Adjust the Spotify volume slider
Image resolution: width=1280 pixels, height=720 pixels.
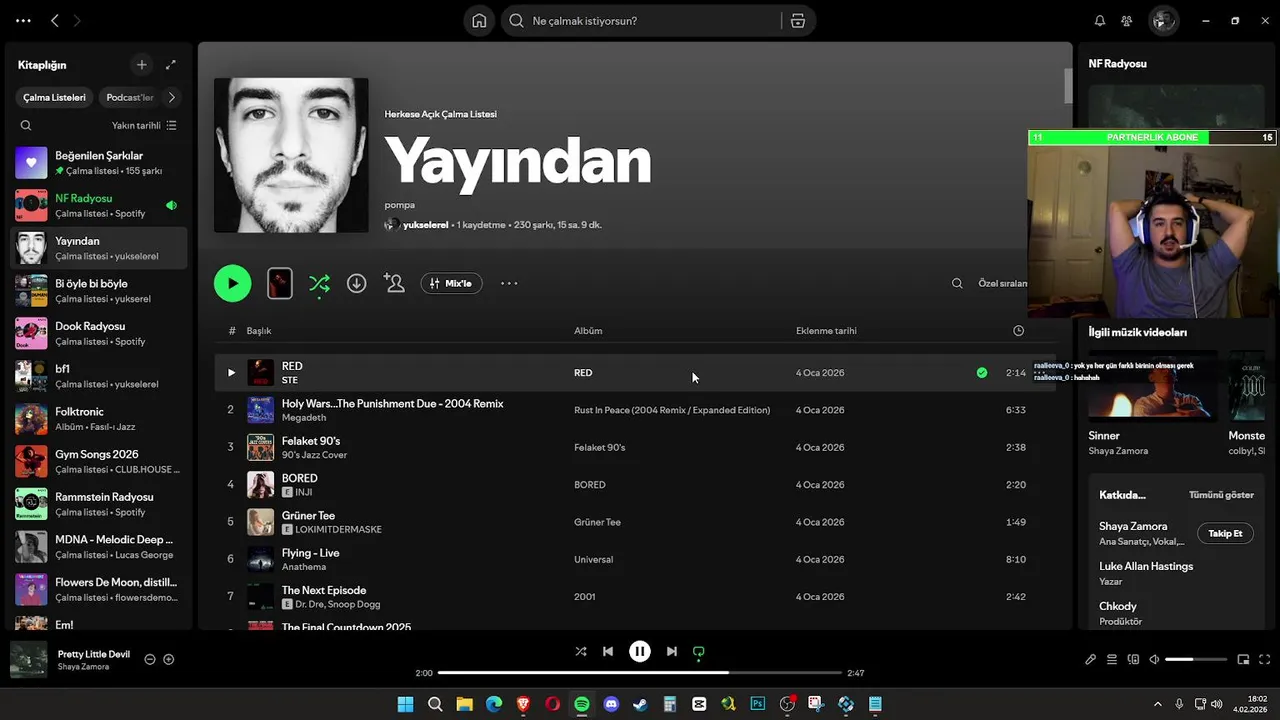click(1196, 660)
